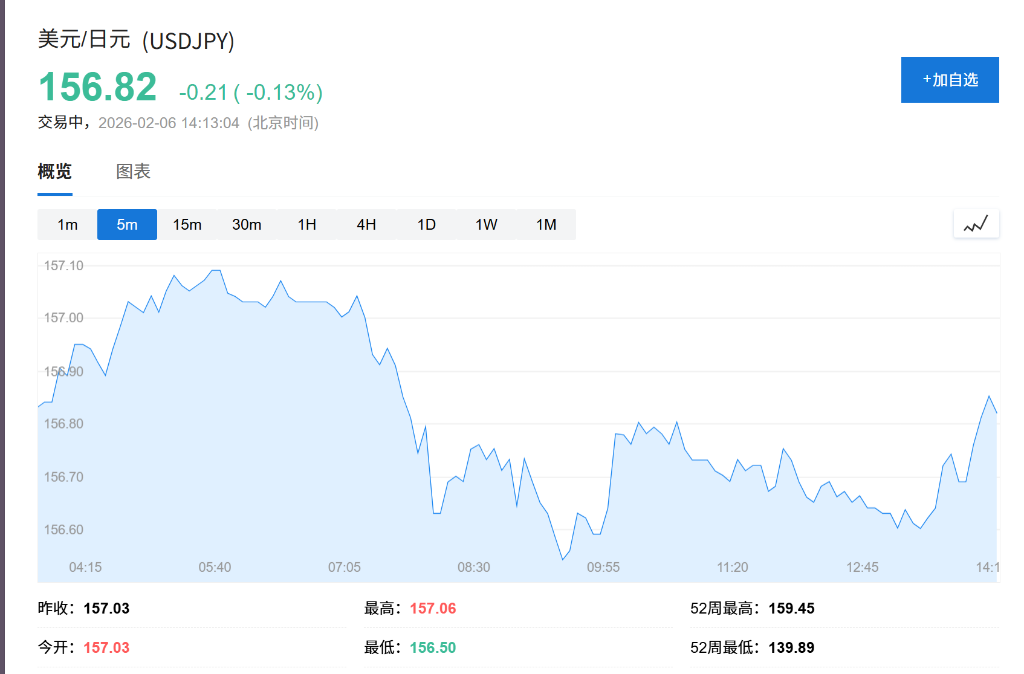Open the 图表 tab
This screenshot has width=1024, height=674.
[x=133, y=172]
